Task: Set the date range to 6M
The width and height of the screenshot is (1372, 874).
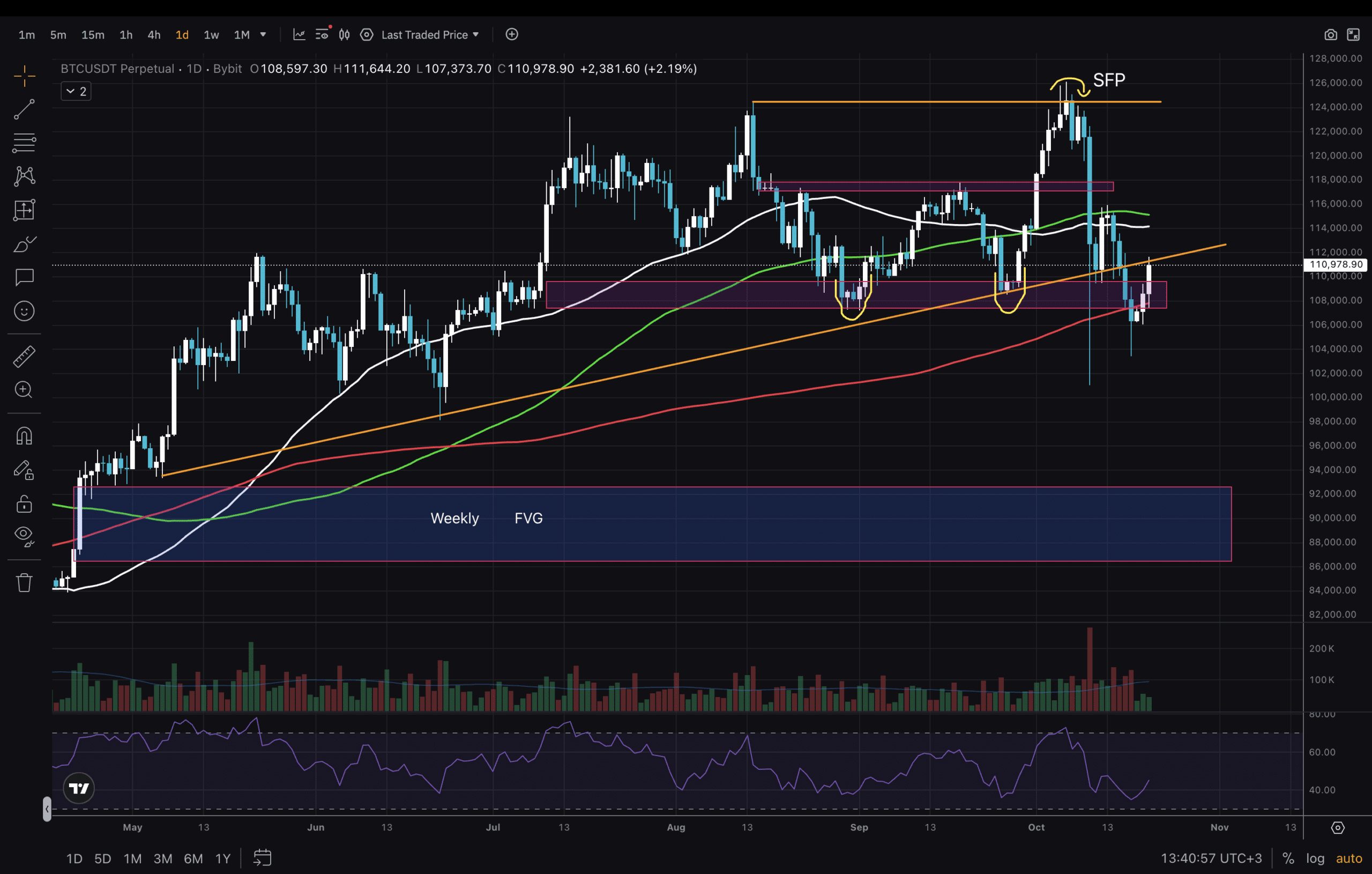Action: (193, 858)
